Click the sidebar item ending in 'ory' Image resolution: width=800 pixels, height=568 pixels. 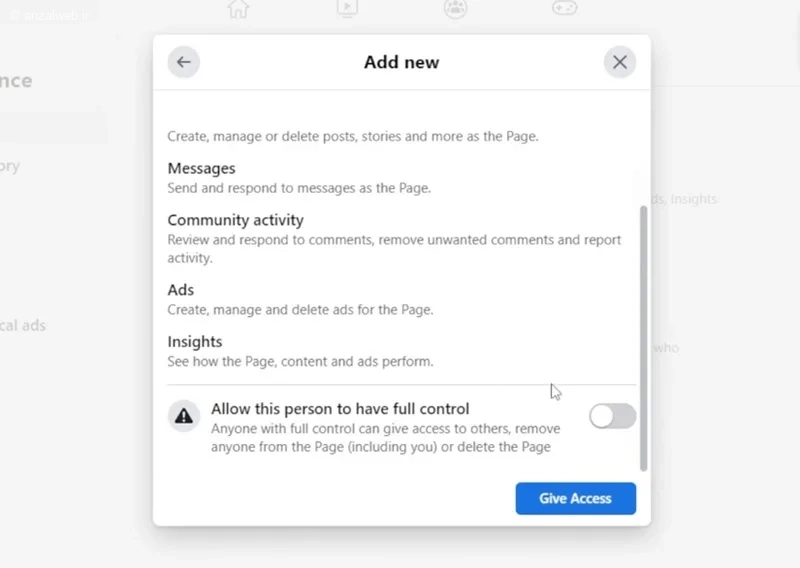pyautogui.click(x=10, y=166)
